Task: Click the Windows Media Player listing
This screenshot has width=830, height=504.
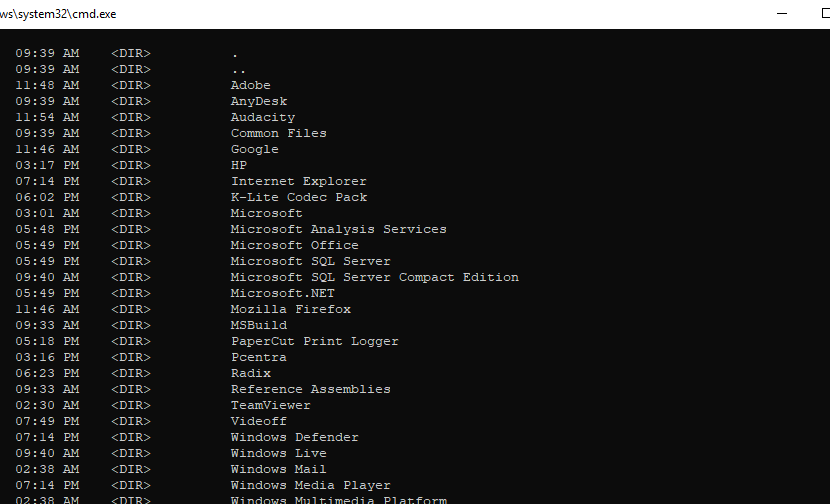Action: 310,485
